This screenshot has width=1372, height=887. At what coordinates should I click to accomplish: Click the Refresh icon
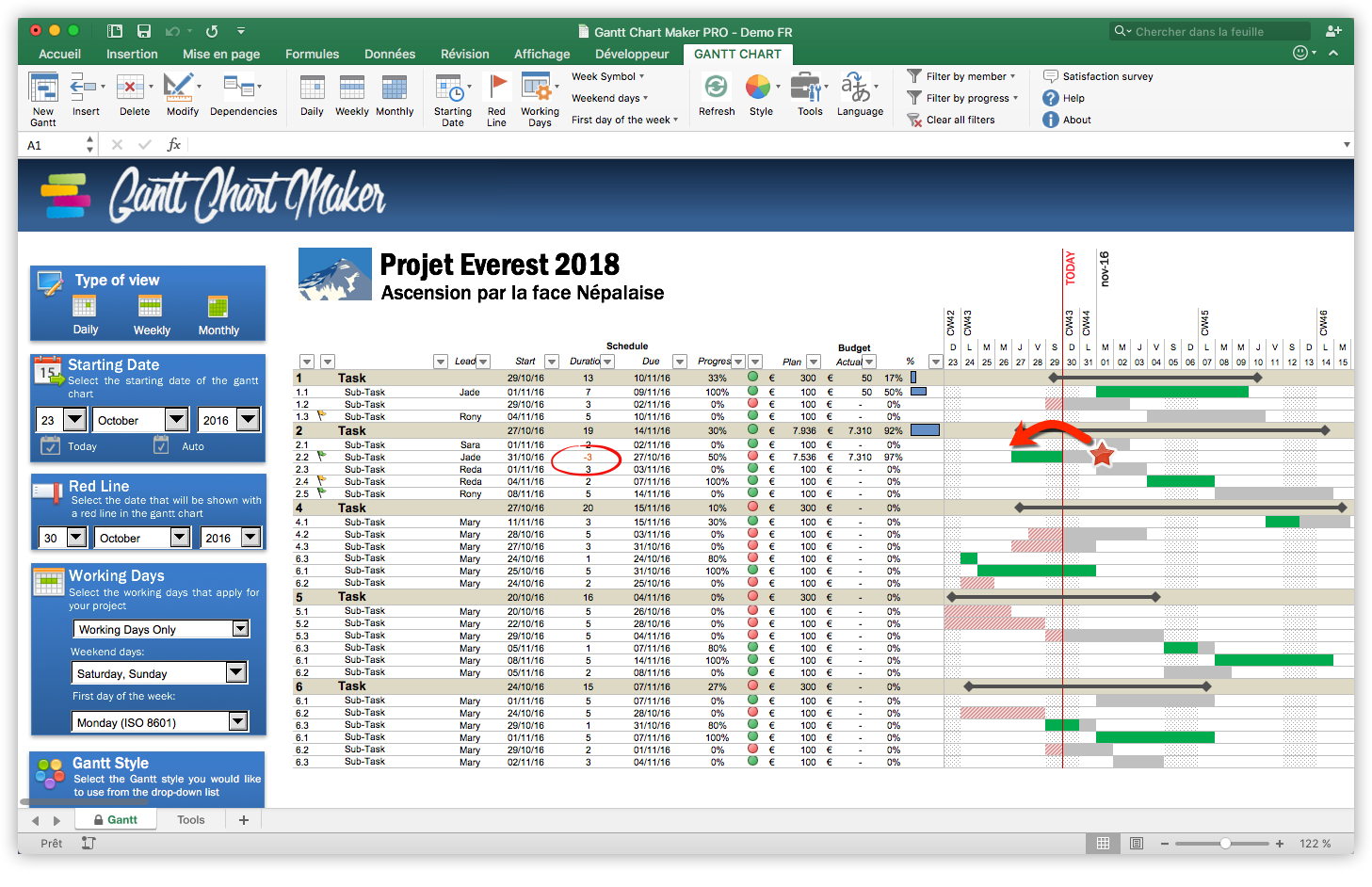click(x=716, y=88)
